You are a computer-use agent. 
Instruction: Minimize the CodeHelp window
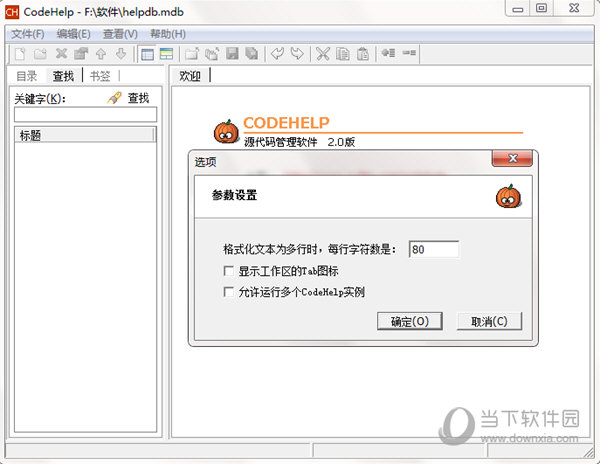click(x=517, y=8)
